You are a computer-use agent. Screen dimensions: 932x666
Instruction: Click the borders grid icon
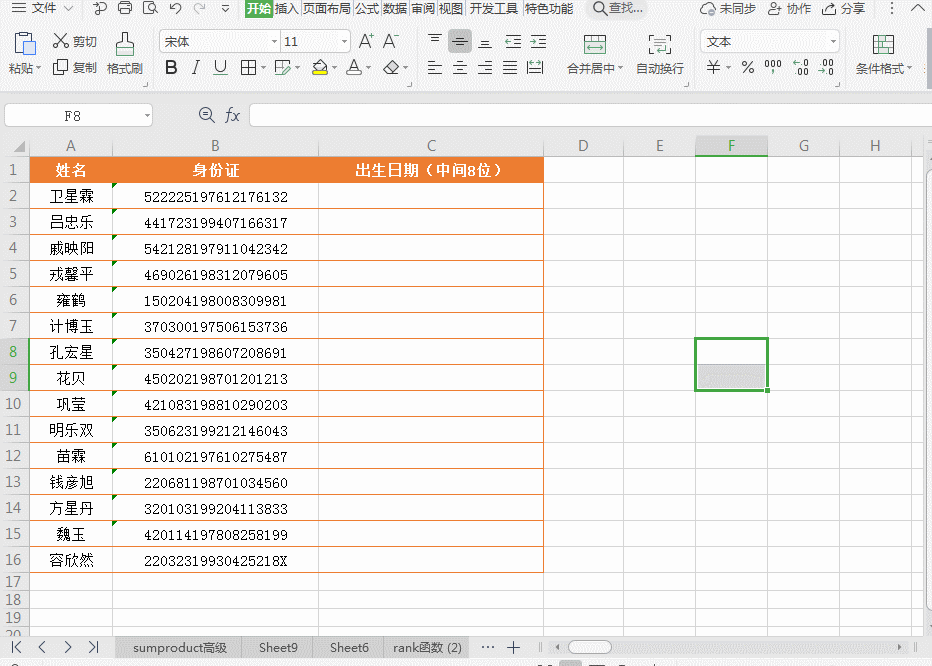pos(248,68)
